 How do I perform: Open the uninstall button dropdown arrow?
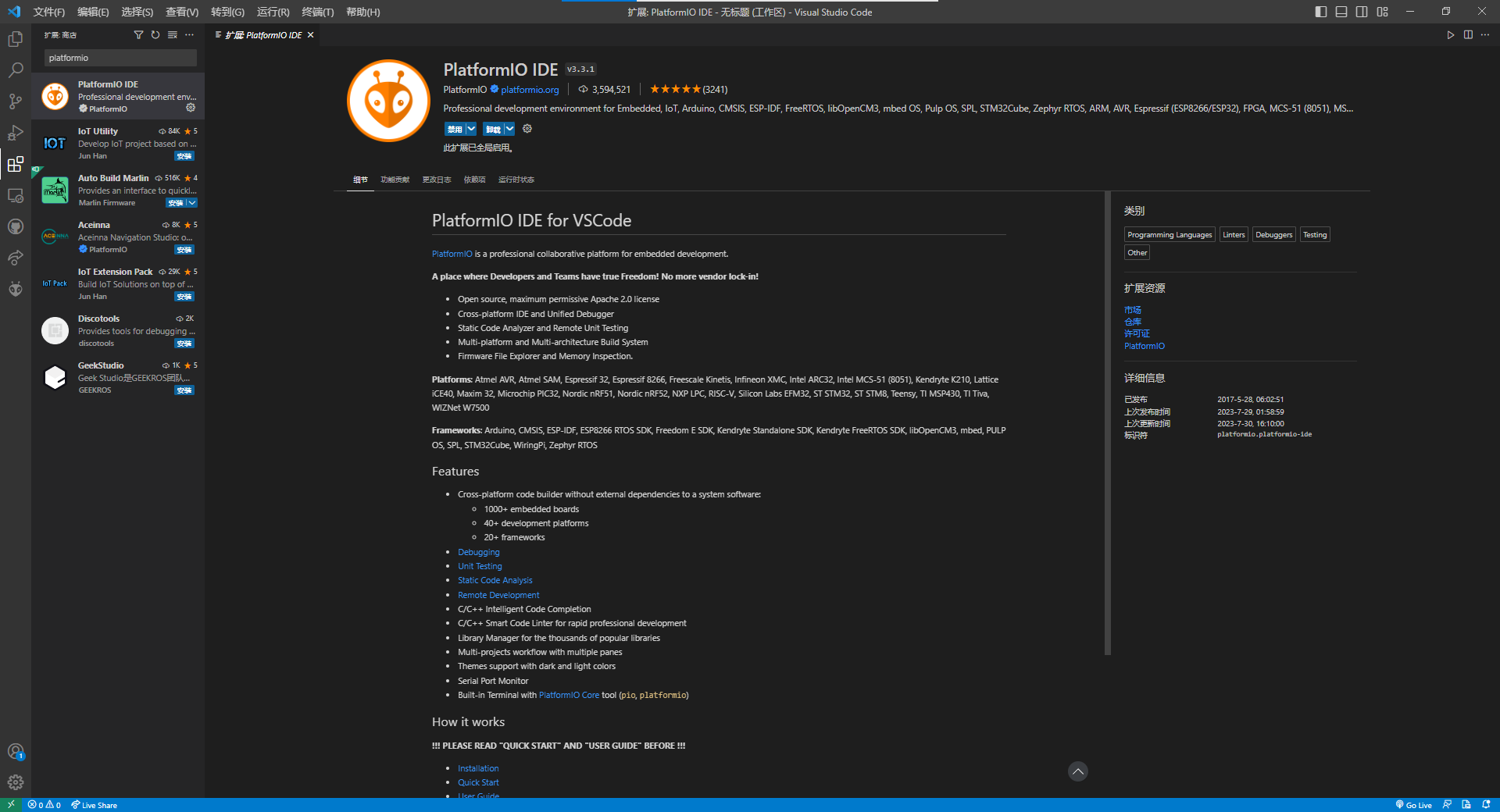click(x=509, y=129)
